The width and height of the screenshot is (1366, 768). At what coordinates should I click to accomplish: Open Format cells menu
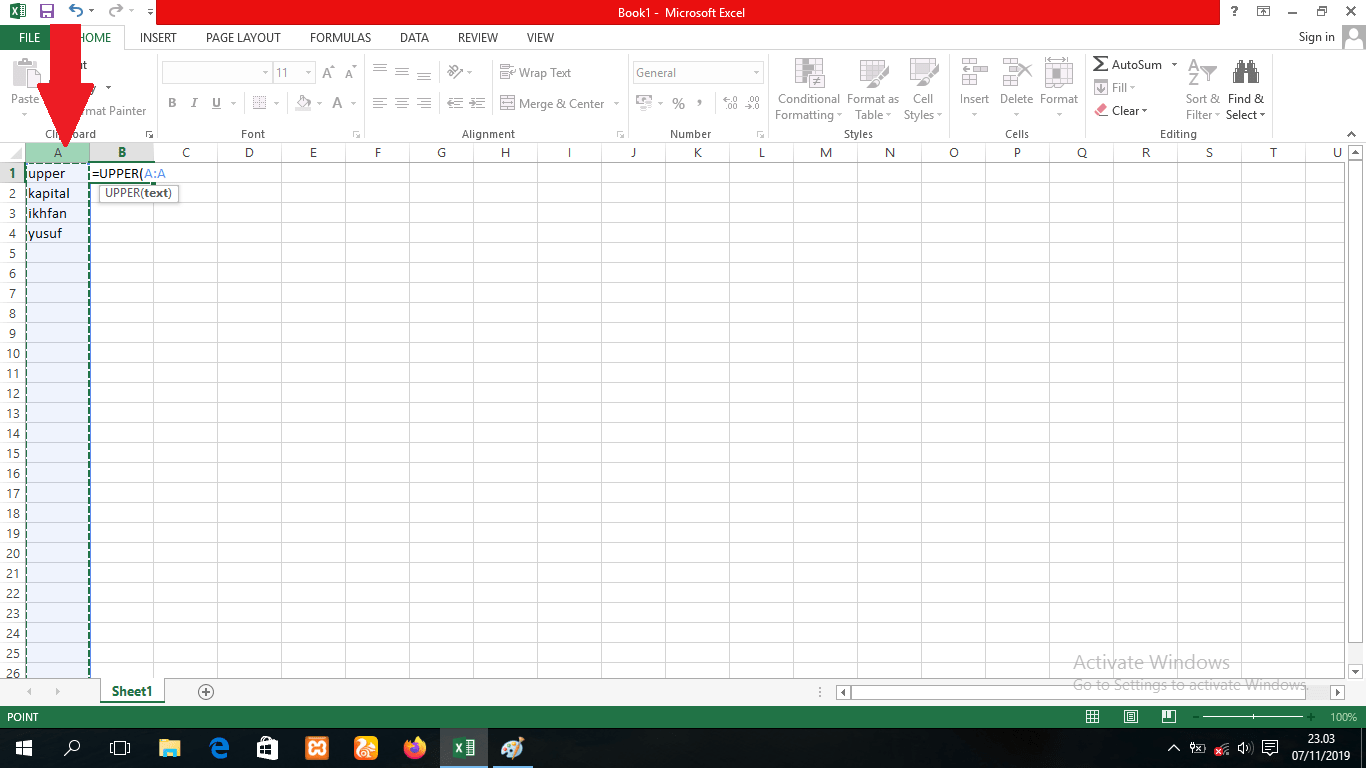(1059, 90)
